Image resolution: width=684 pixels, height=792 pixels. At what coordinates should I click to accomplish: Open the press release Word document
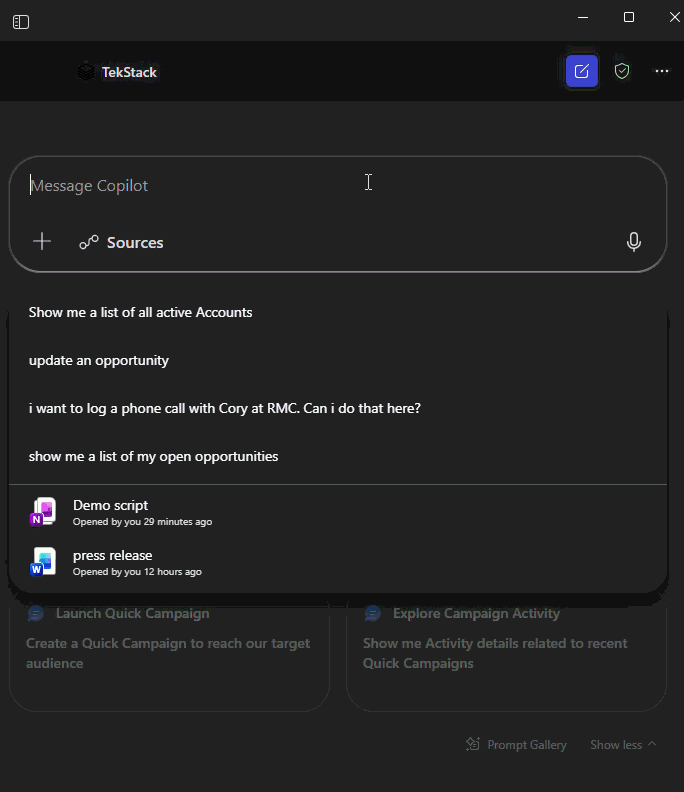(x=338, y=562)
